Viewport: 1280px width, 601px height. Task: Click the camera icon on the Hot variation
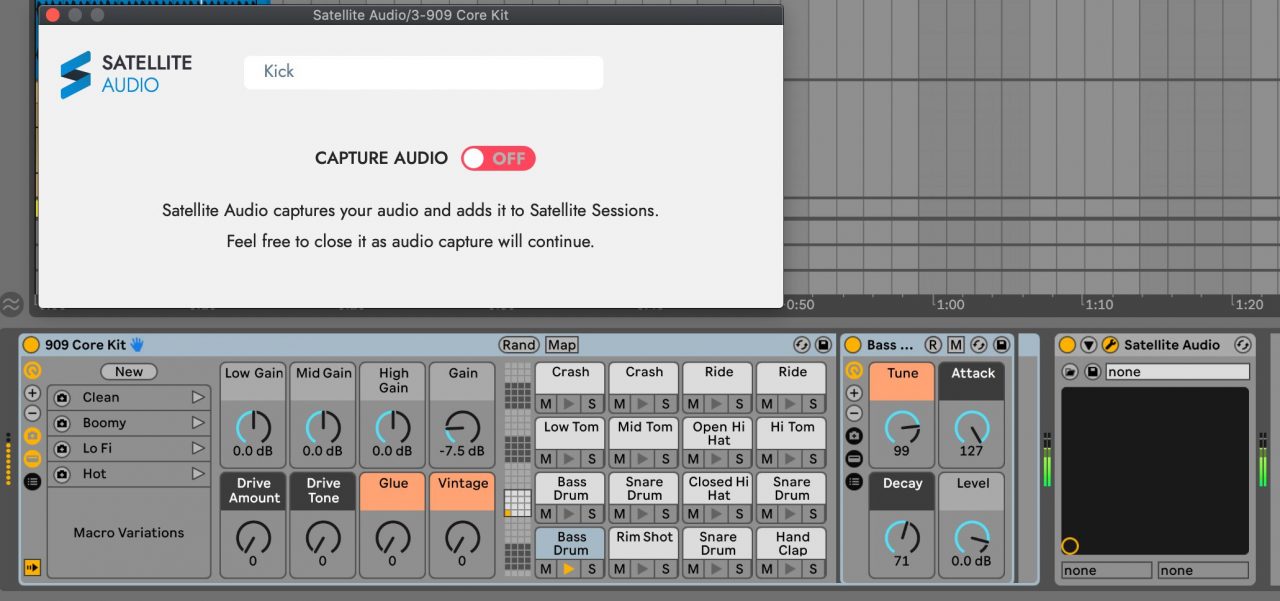[62, 474]
